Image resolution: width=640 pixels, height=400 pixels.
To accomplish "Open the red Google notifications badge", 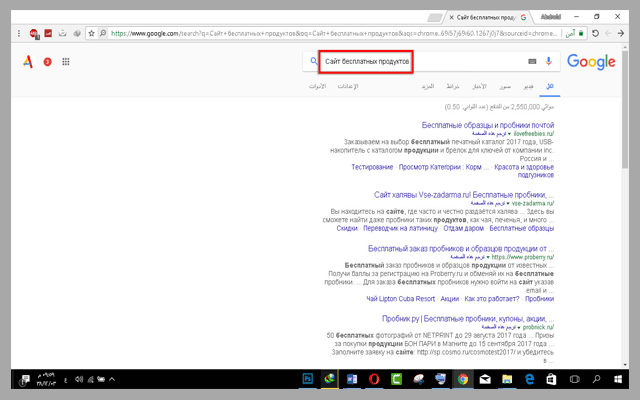I will point(47,62).
